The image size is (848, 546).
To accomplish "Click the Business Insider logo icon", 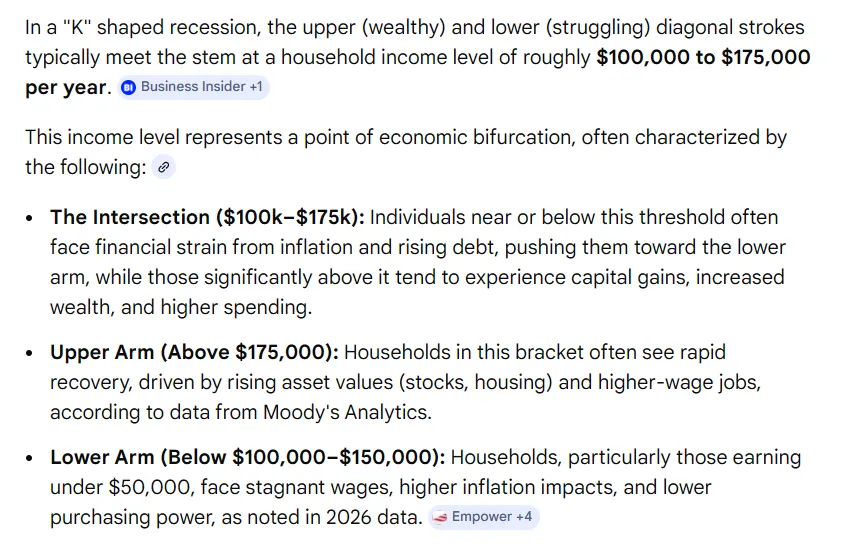I will click(x=128, y=87).
